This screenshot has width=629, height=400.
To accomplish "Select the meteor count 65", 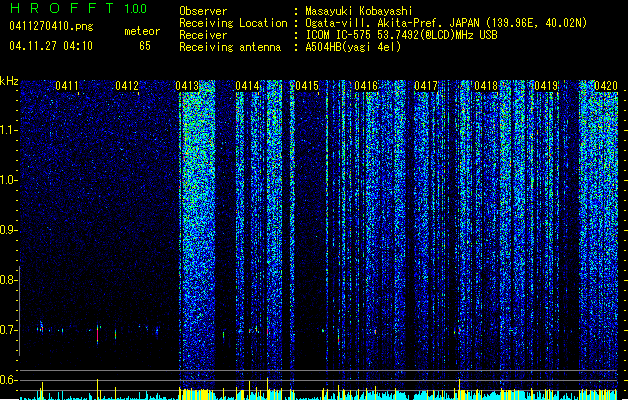I will (x=145, y=46).
